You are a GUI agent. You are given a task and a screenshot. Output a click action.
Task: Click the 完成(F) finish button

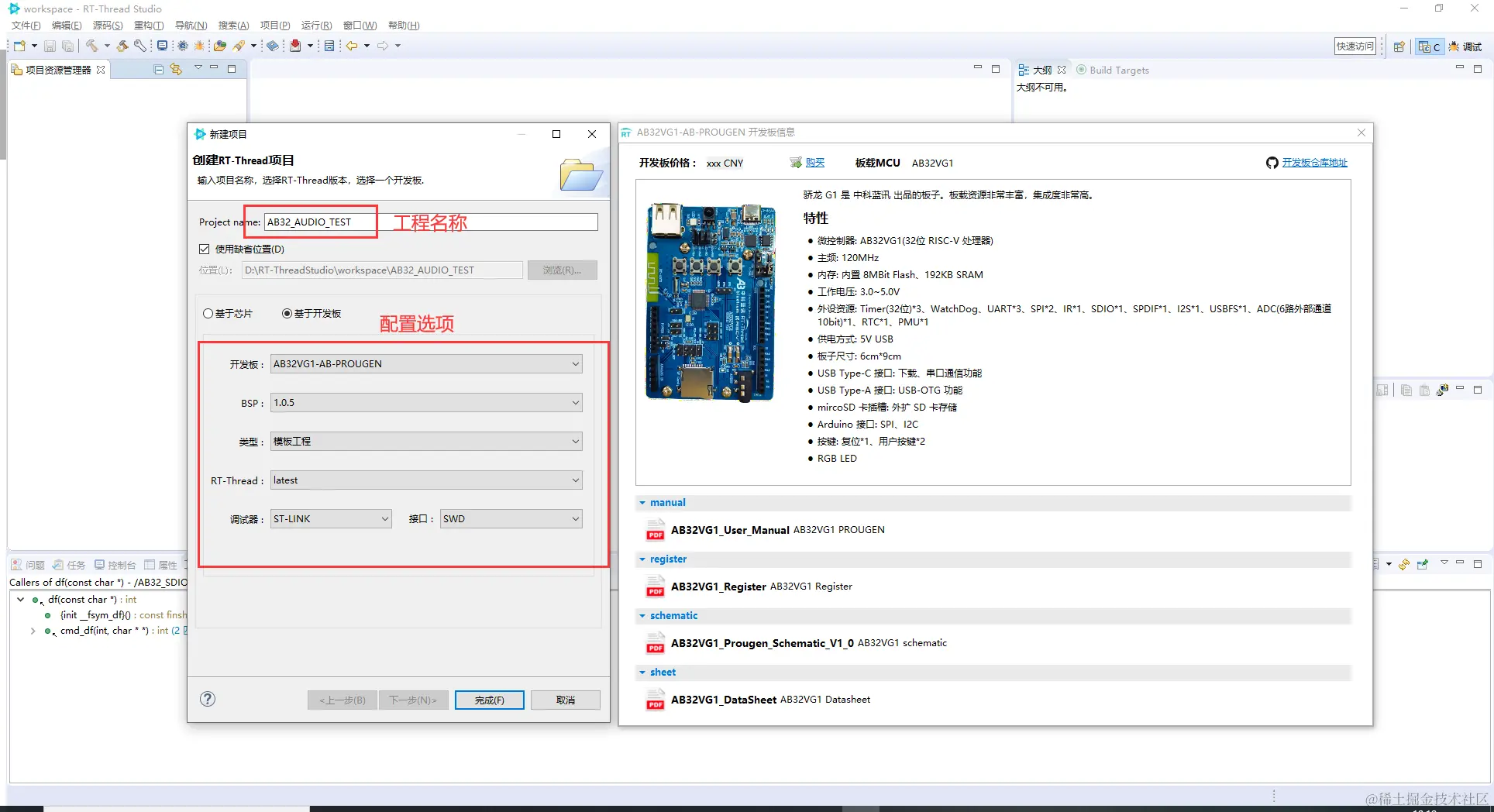tap(489, 700)
